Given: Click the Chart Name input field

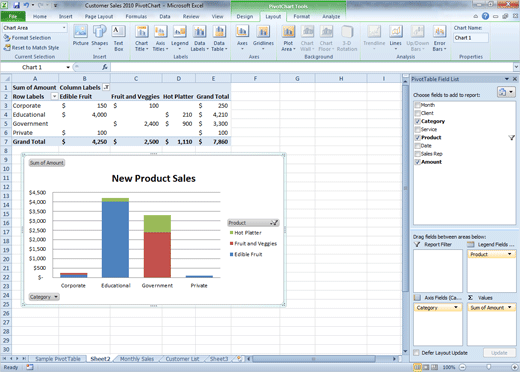Looking at the screenshot, I should click(x=471, y=38).
